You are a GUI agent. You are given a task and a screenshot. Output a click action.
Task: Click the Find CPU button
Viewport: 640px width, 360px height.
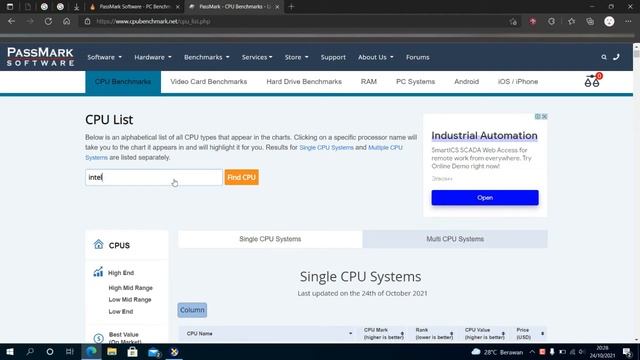[242, 177]
